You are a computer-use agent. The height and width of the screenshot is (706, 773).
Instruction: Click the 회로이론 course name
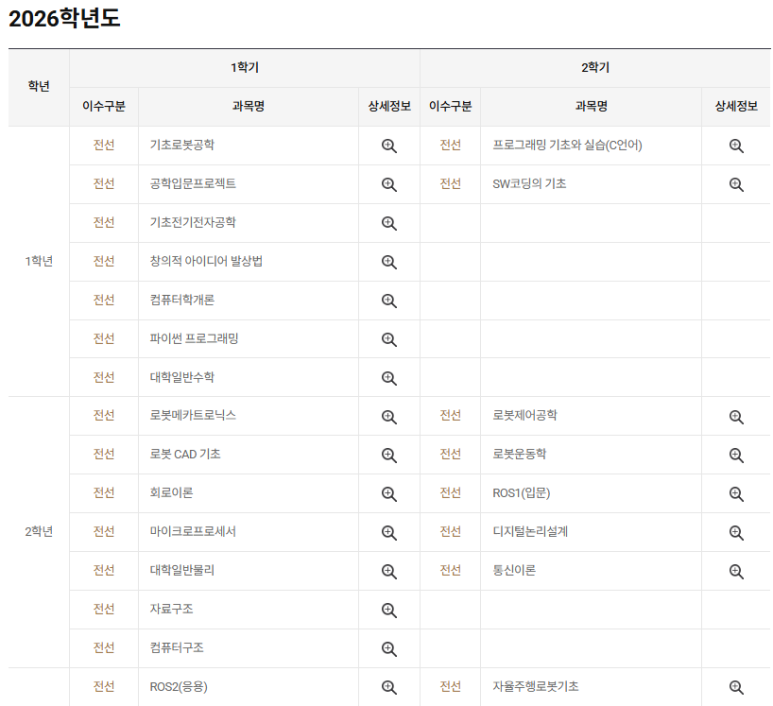pyautogui.click(x=172, y=493)
